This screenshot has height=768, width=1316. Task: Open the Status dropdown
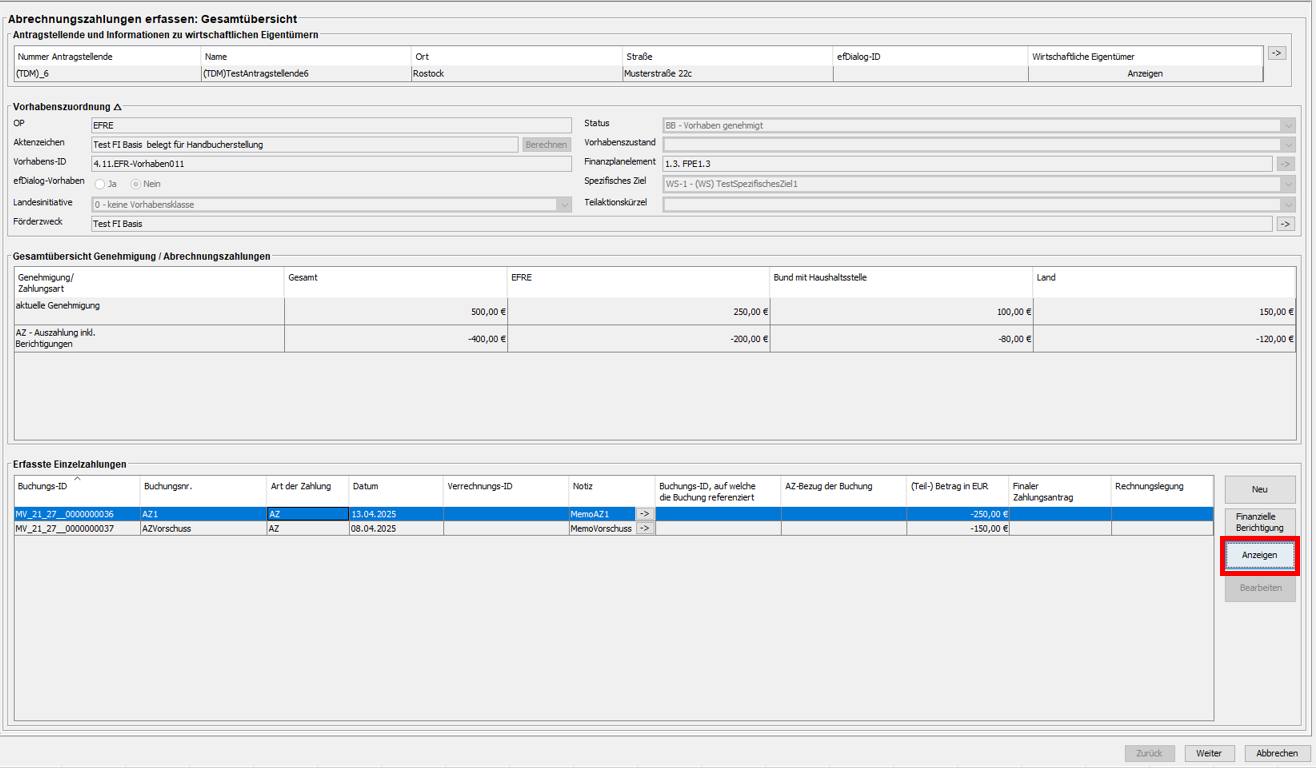pyautogui.click(x=1287, y=126)
